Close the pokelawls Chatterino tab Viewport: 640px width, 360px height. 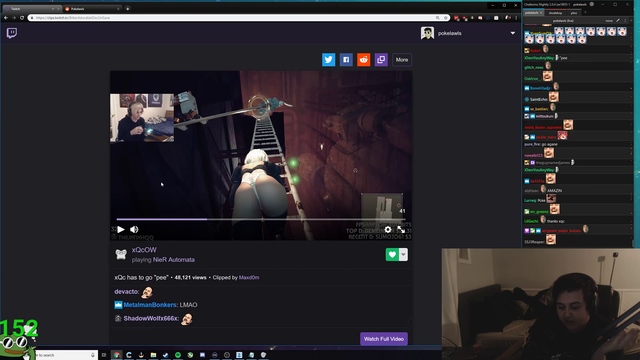tap(542, 13)
